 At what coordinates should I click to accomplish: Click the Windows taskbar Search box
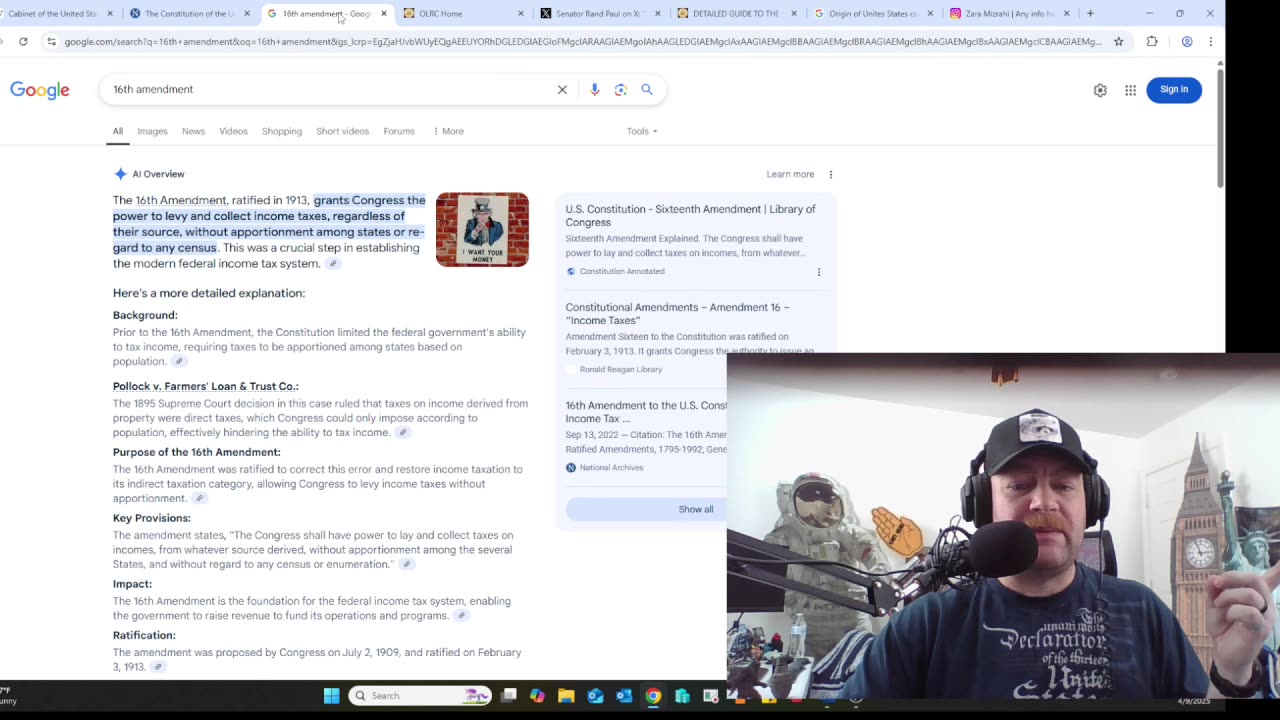tap(420, 696)
